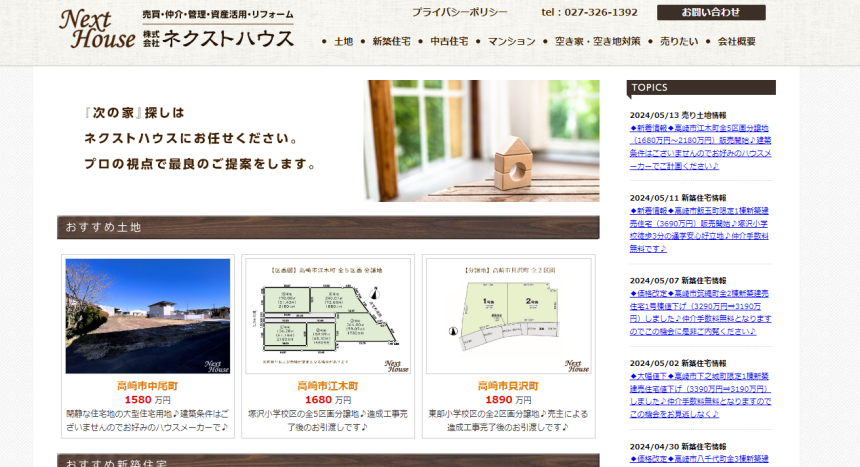Open the 会社概要 page
The image size is (860, 467).
click(736, 42)
